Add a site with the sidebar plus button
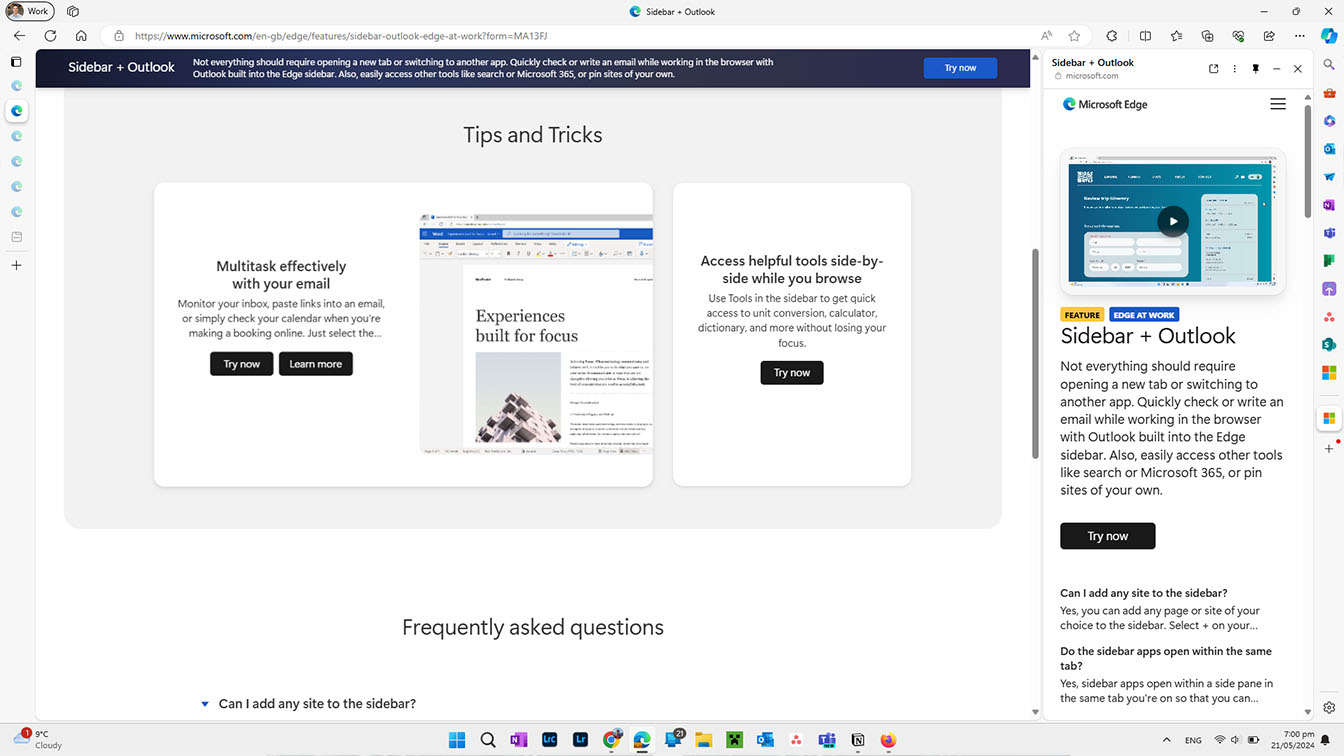 [x=1329, y=449]
